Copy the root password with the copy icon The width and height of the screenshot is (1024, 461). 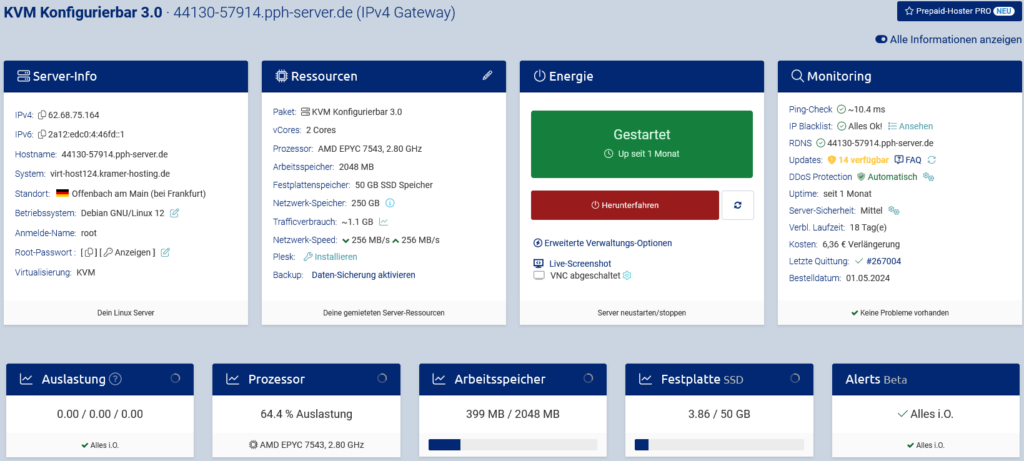pyautogui.click(x=89, y=252)
